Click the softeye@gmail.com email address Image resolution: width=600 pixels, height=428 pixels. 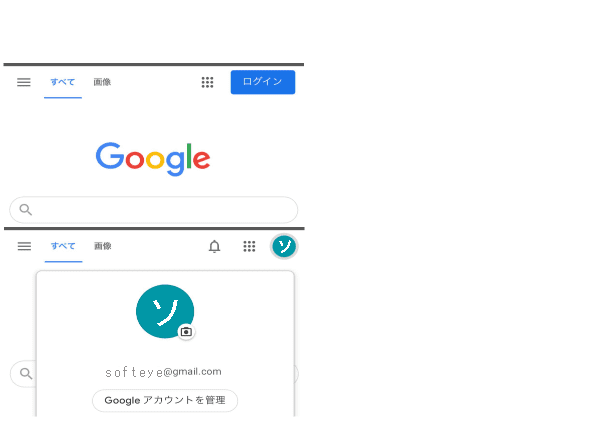coord(163,372)
